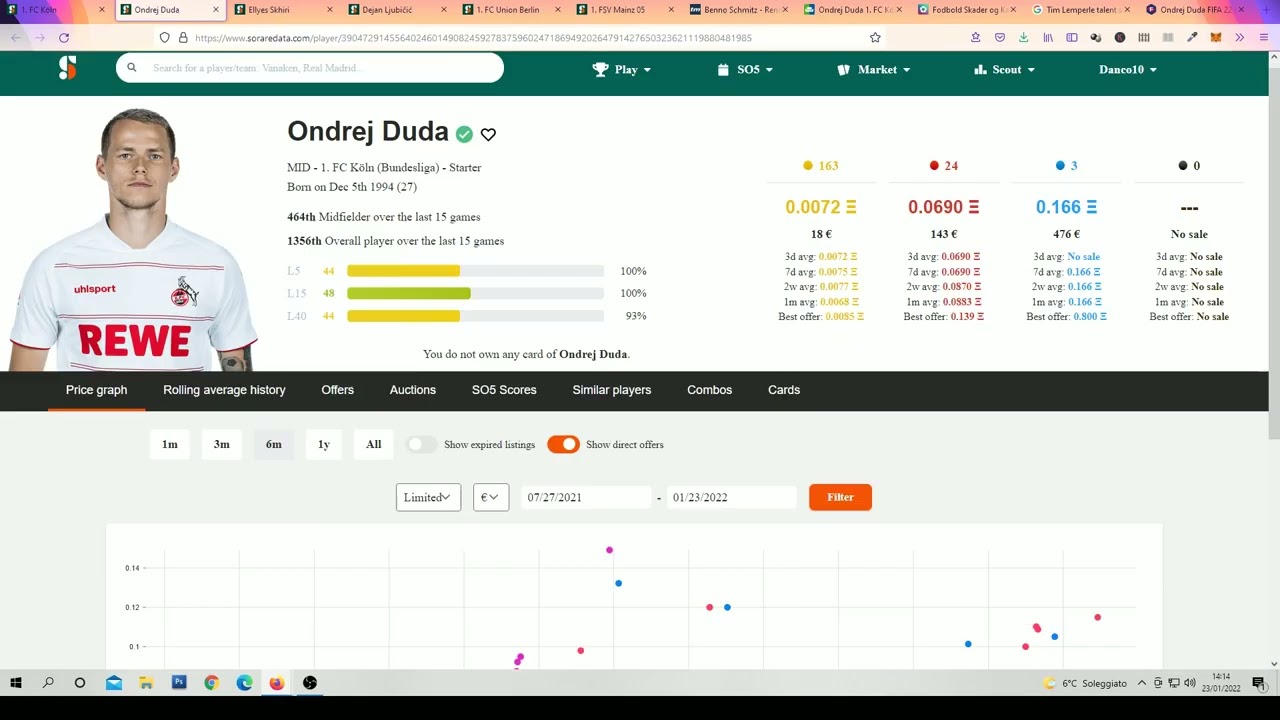Click the browser URL address bar
The image size is (1280, 720).
tap(520, 37)
